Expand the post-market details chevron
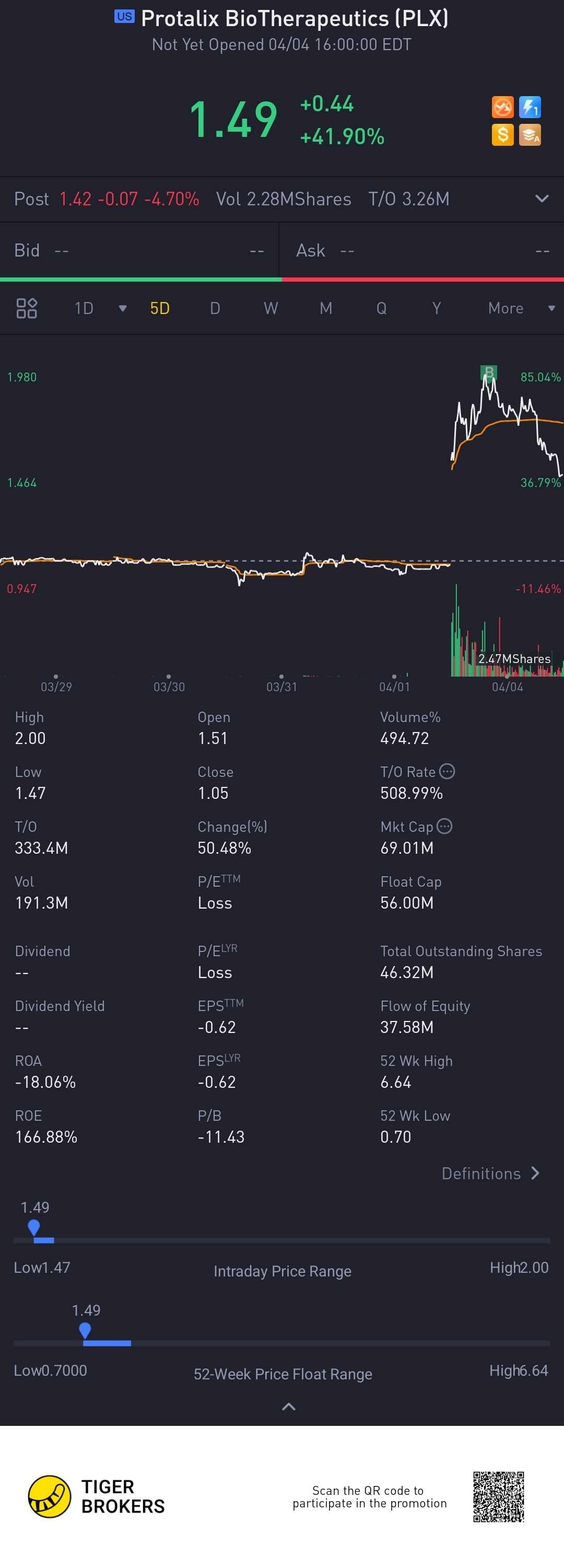This screenshot has height=1568, width=564. (x=542, y=199)
